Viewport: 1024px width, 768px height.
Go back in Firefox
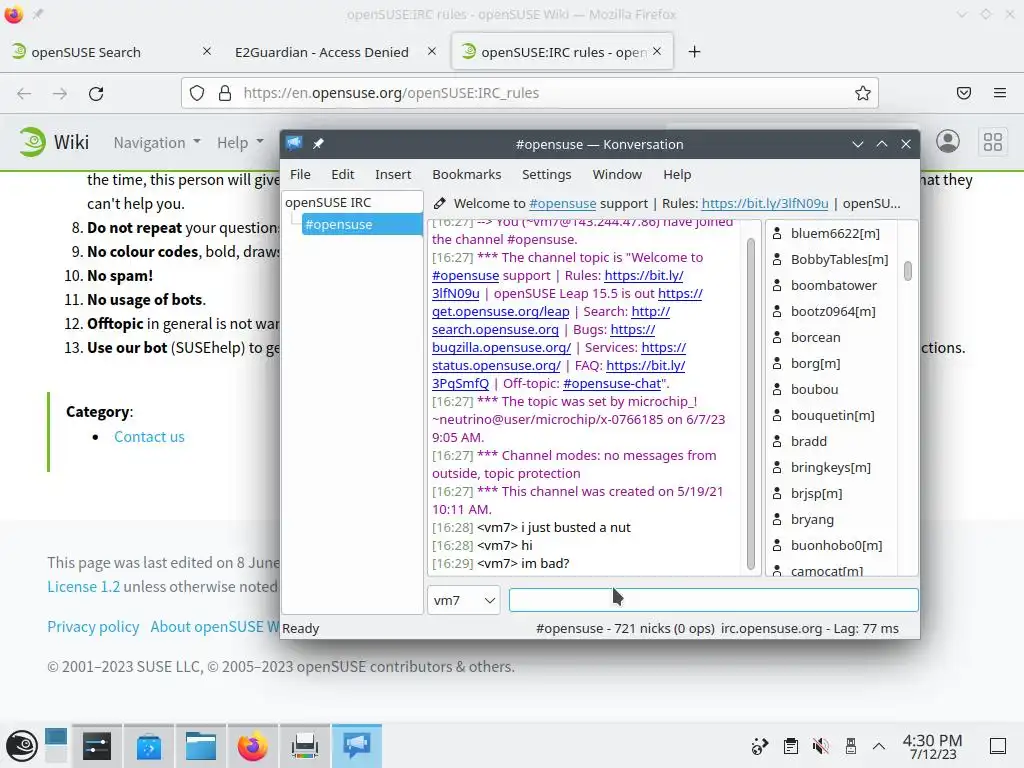tap(24, 93)
